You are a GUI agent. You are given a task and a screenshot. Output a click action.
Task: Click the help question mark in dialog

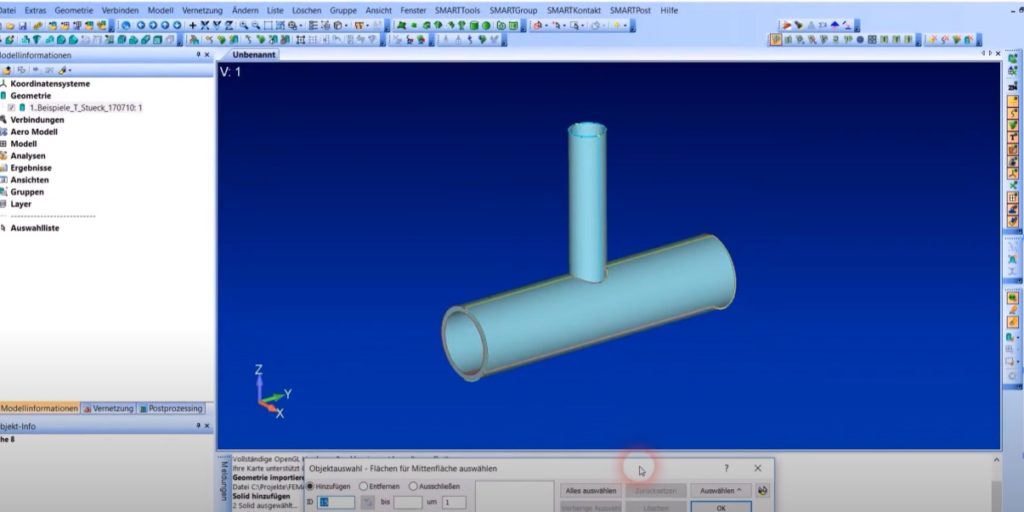[726, 468]
